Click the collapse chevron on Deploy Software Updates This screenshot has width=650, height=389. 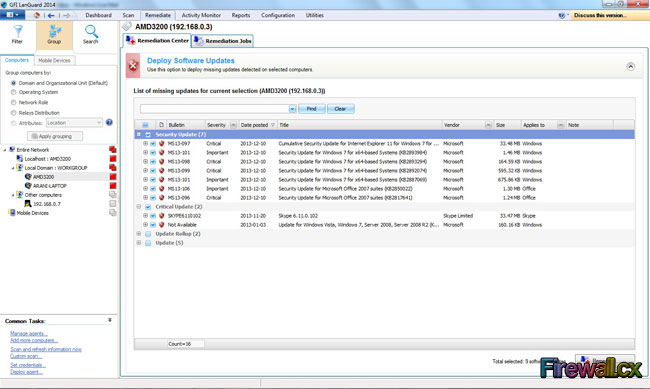630,66
